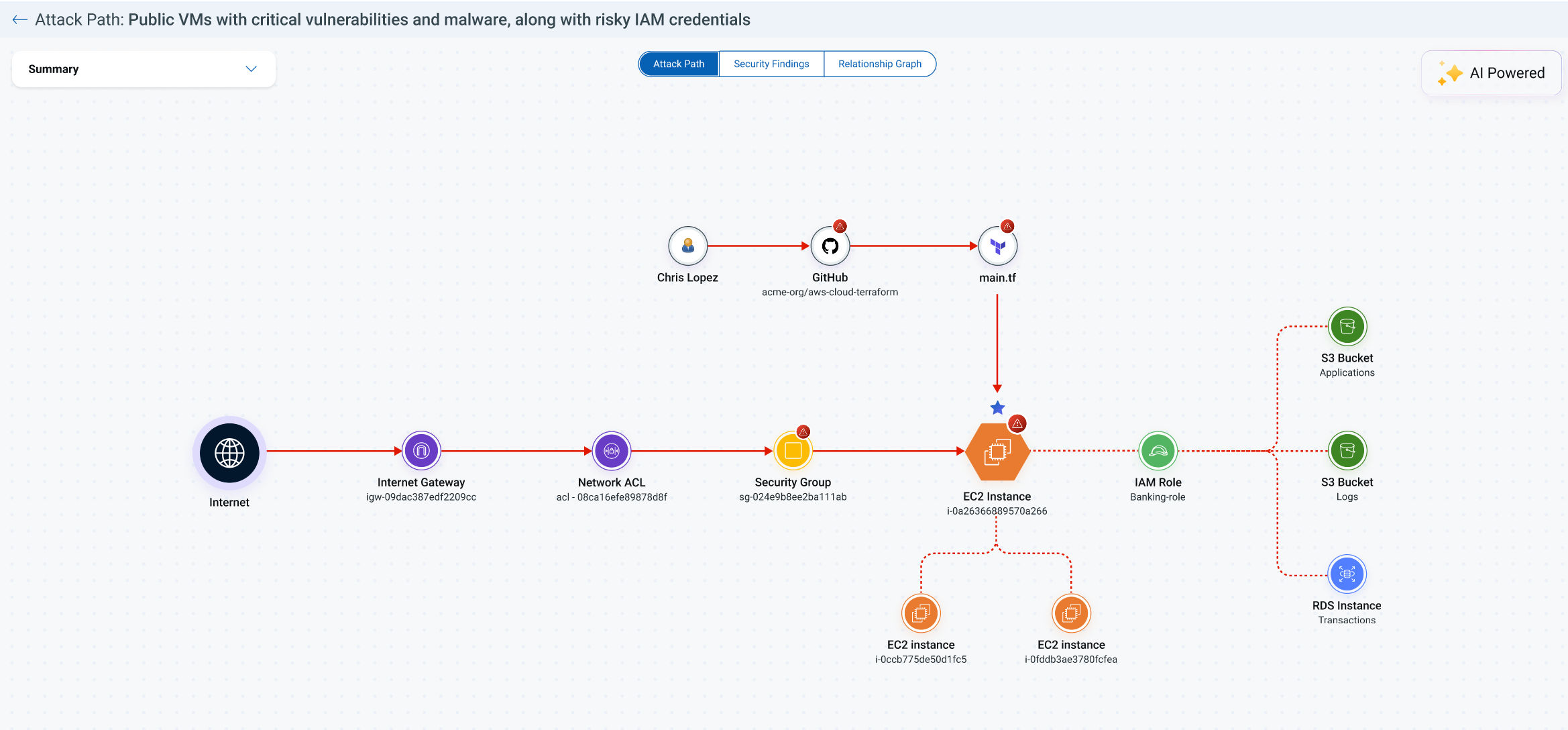The width and height of the screenshot is (1568, 730).
Task: Click the S3 Bucket Logs node
Action: pos(1347,450)
